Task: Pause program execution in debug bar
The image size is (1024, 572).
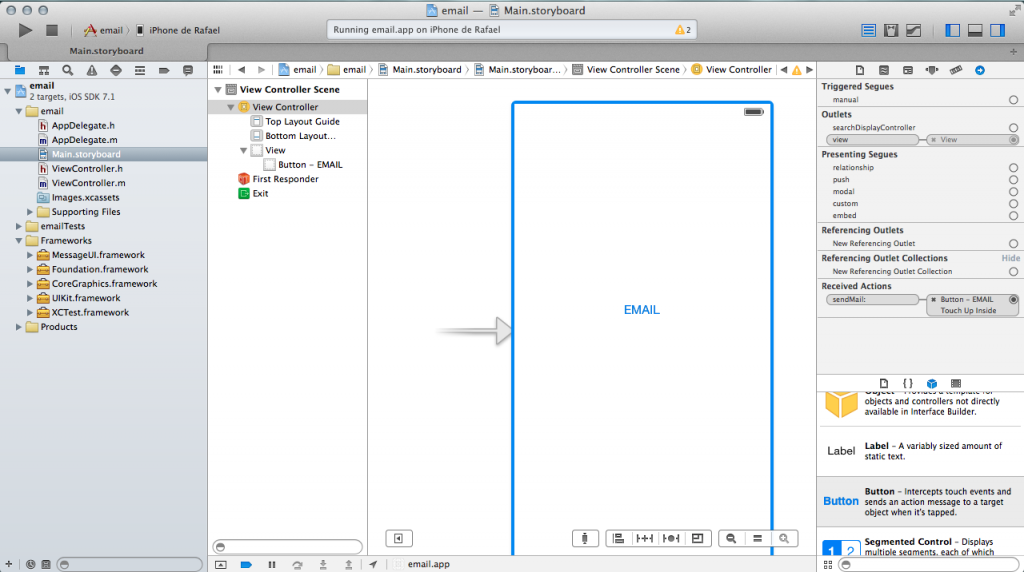Action: (x=271, y=565)
